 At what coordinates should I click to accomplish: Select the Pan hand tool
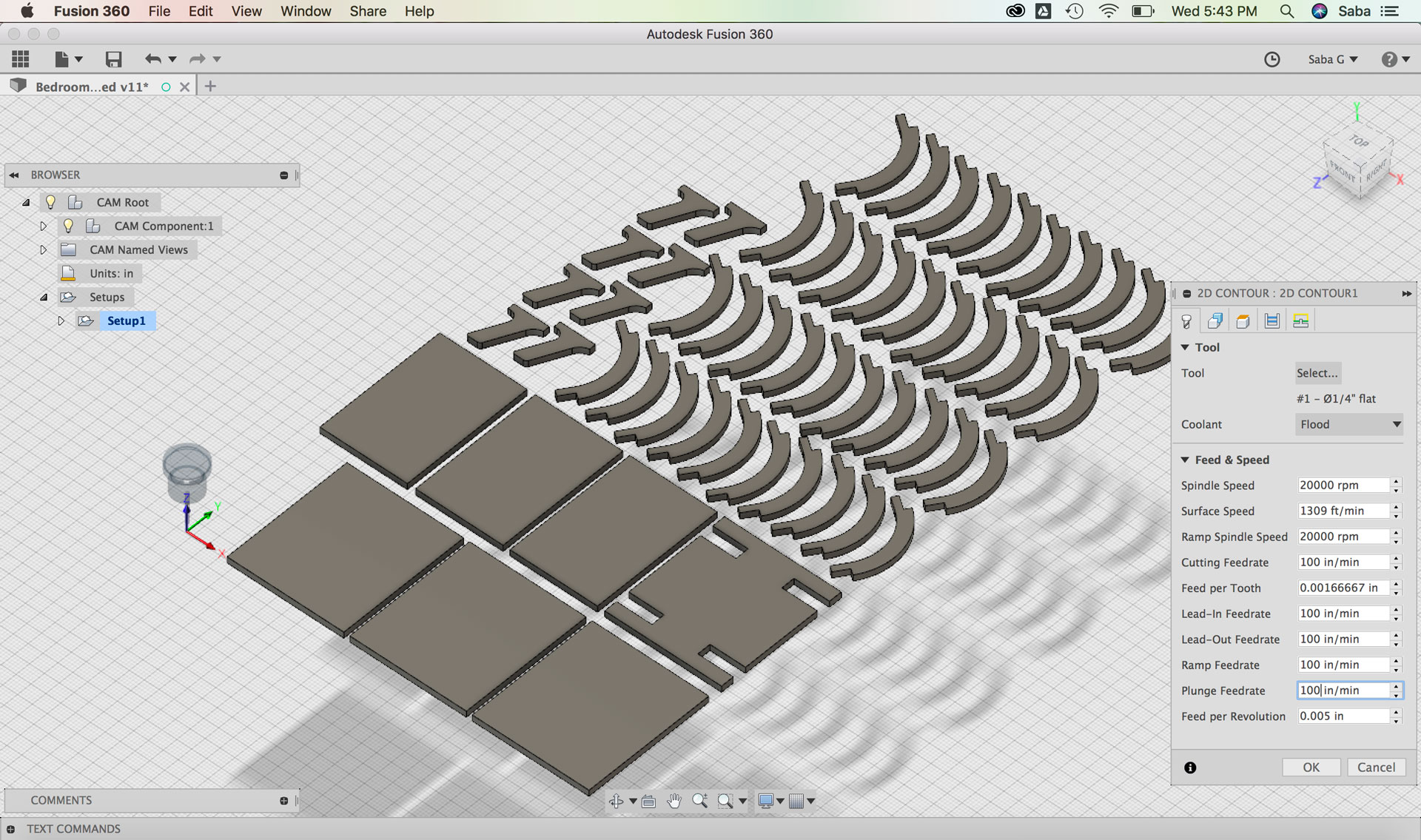click(674, 801)
